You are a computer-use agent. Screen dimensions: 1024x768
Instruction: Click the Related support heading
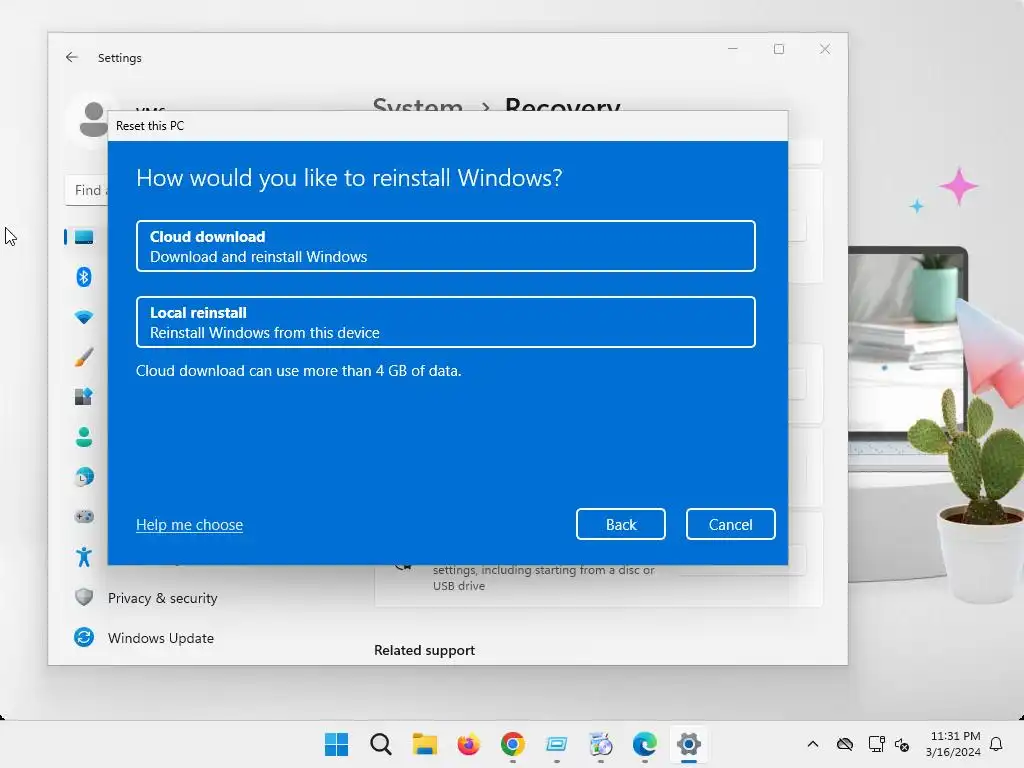424,650
